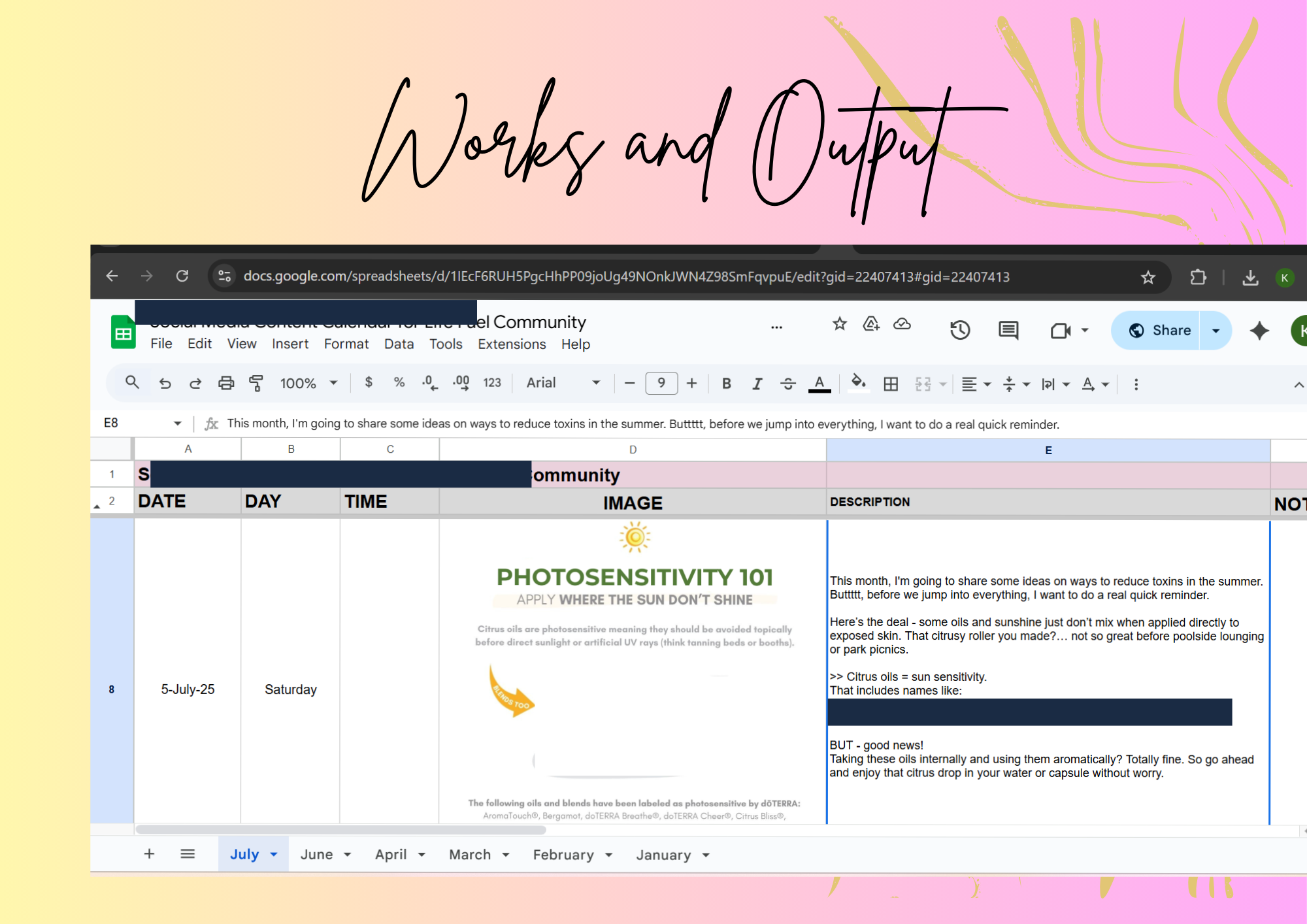The image size is (1307, 924).
Task: Click the borders grid icon
Action: click(x=890, y=384)
